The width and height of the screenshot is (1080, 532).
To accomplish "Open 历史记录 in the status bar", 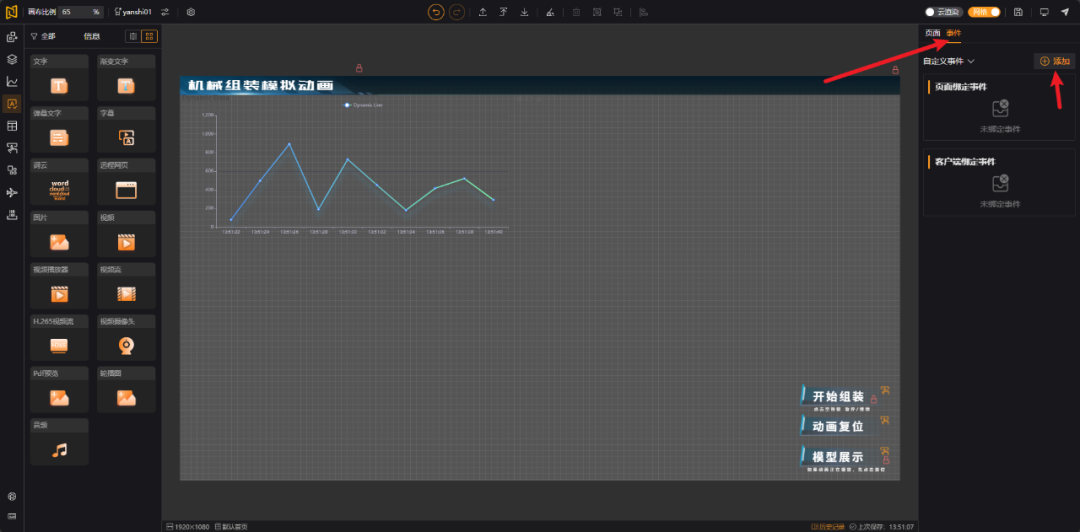I will [829, 526].
